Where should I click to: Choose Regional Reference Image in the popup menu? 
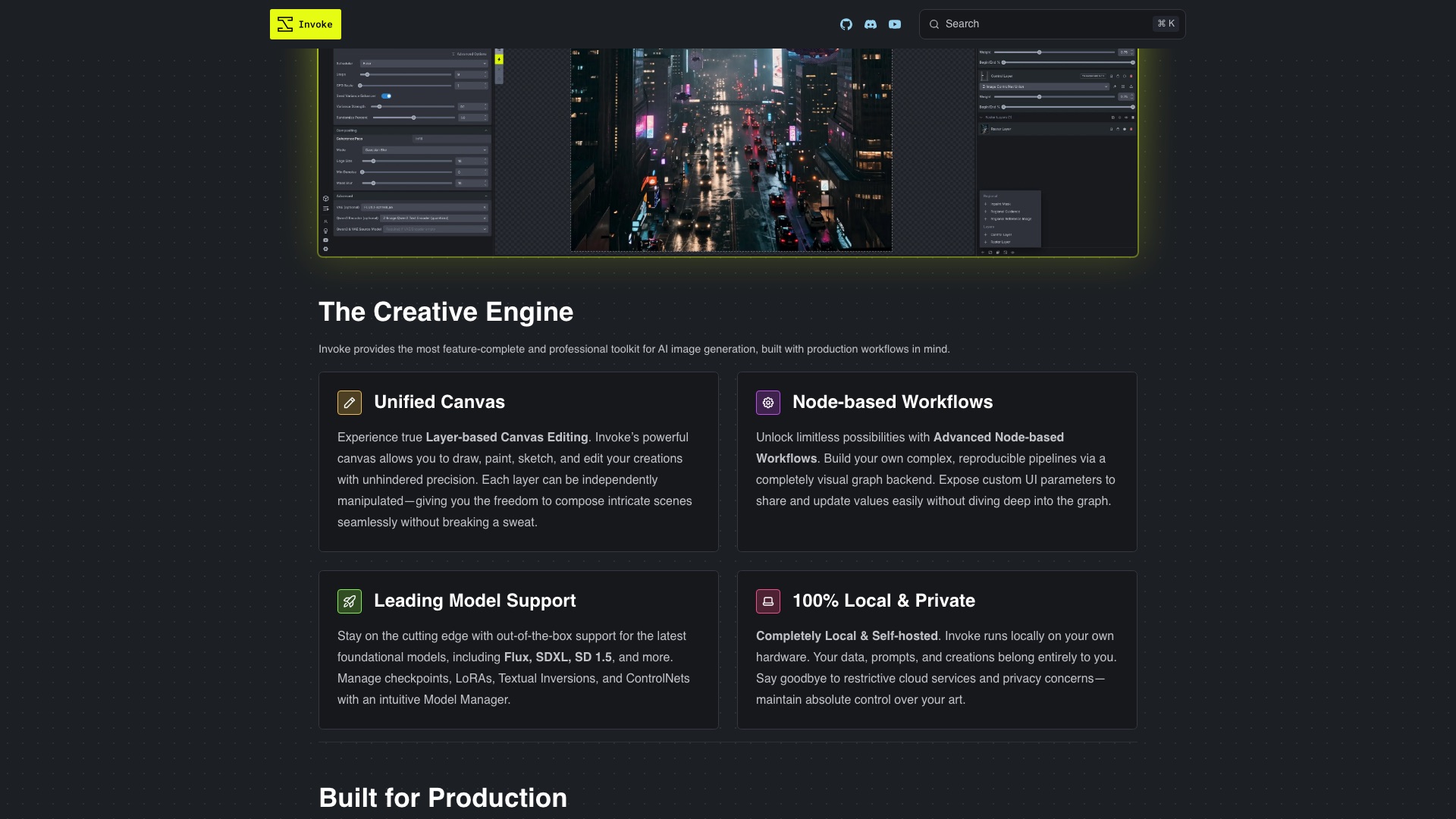[1011, 219]
